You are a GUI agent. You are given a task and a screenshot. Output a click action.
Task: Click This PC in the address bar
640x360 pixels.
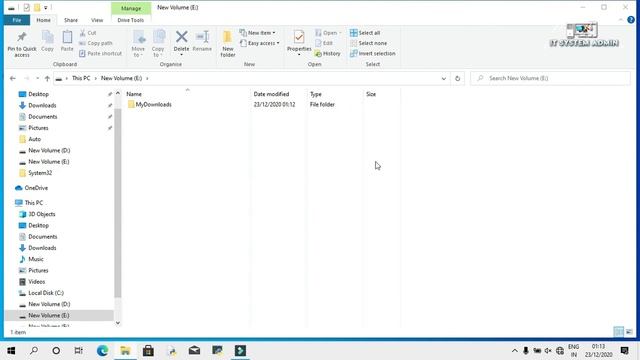[x=81, y=78]
